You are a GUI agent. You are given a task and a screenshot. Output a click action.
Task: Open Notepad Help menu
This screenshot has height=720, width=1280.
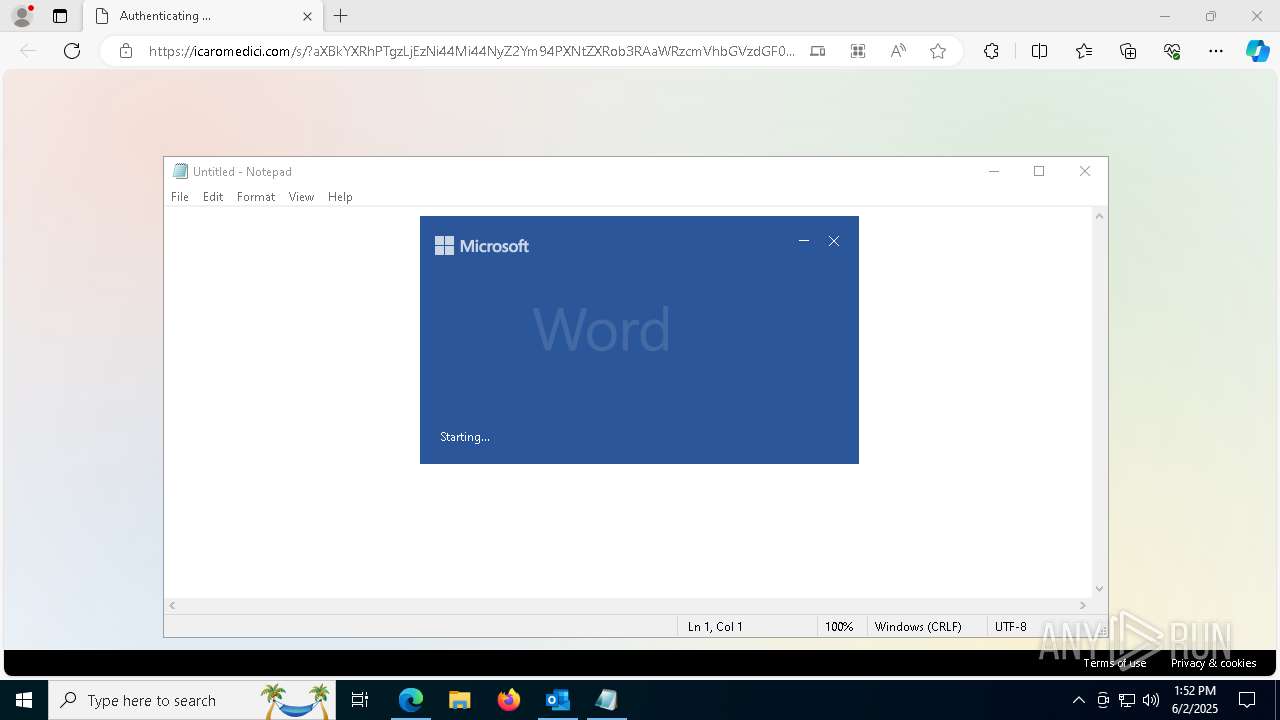[x=340, y=197]
